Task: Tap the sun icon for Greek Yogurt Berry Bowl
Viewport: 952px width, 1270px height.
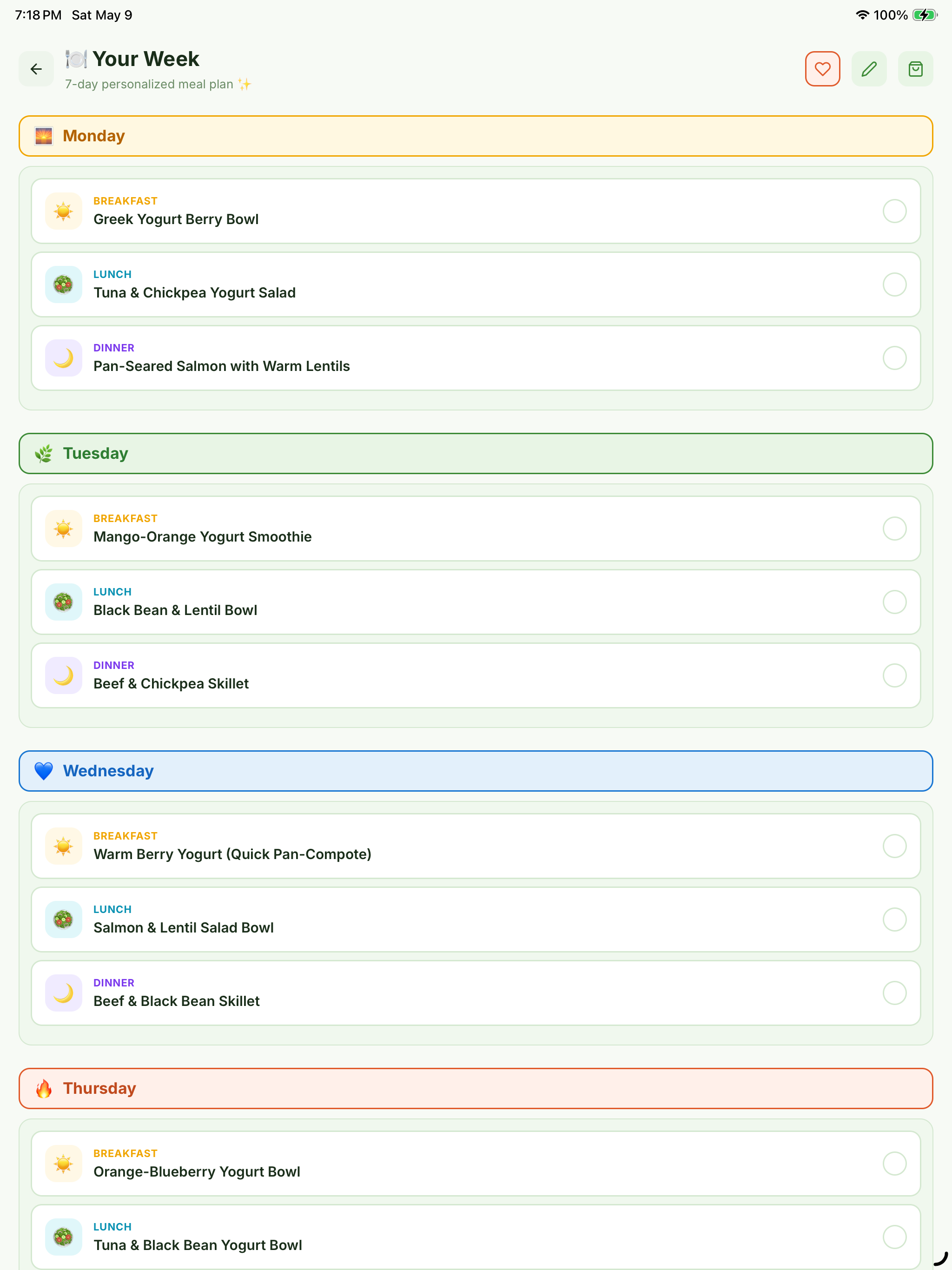Action: point(64,212)
